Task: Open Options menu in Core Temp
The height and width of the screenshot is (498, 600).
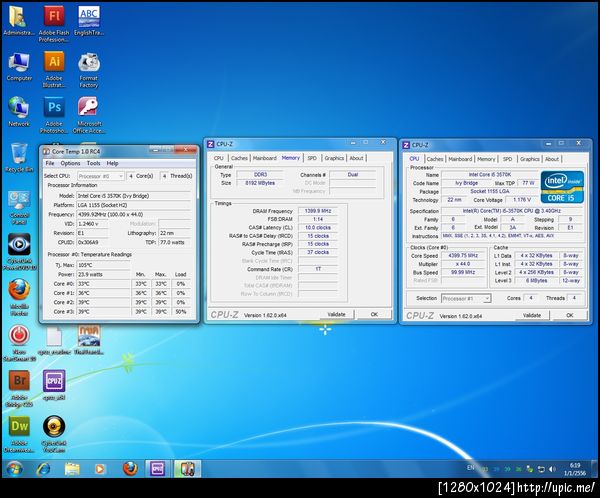Action: point(70,163)
